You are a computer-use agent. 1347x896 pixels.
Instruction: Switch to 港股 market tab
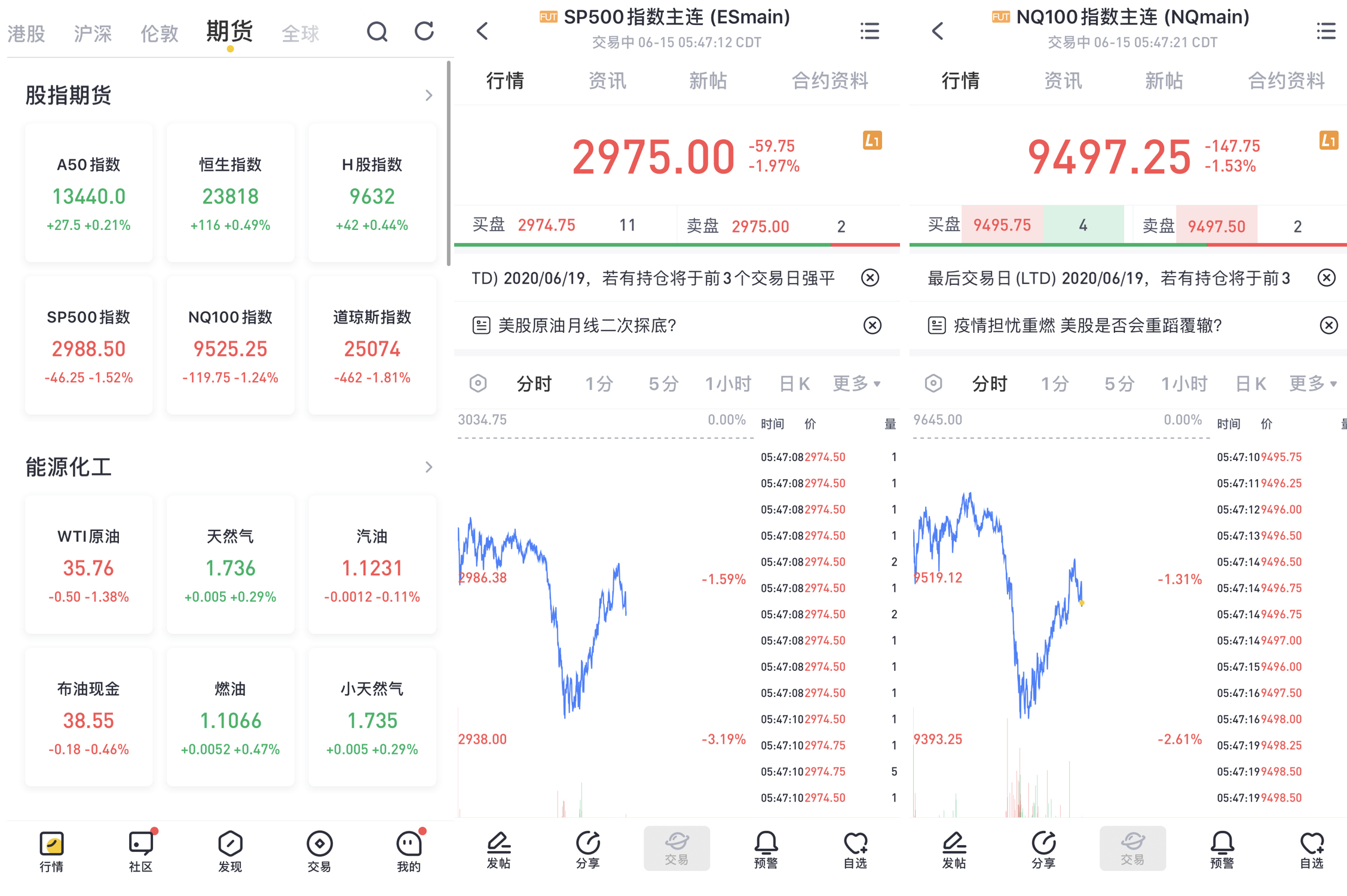pyautogui.click(x=26, y=33)
